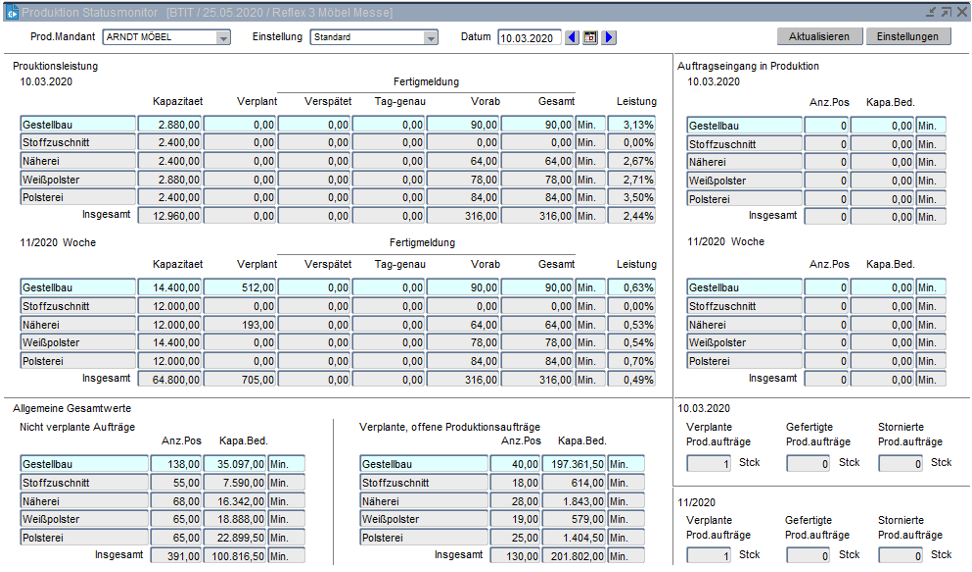Expand the Einstellung Standard dropdown

click(431, 38)
